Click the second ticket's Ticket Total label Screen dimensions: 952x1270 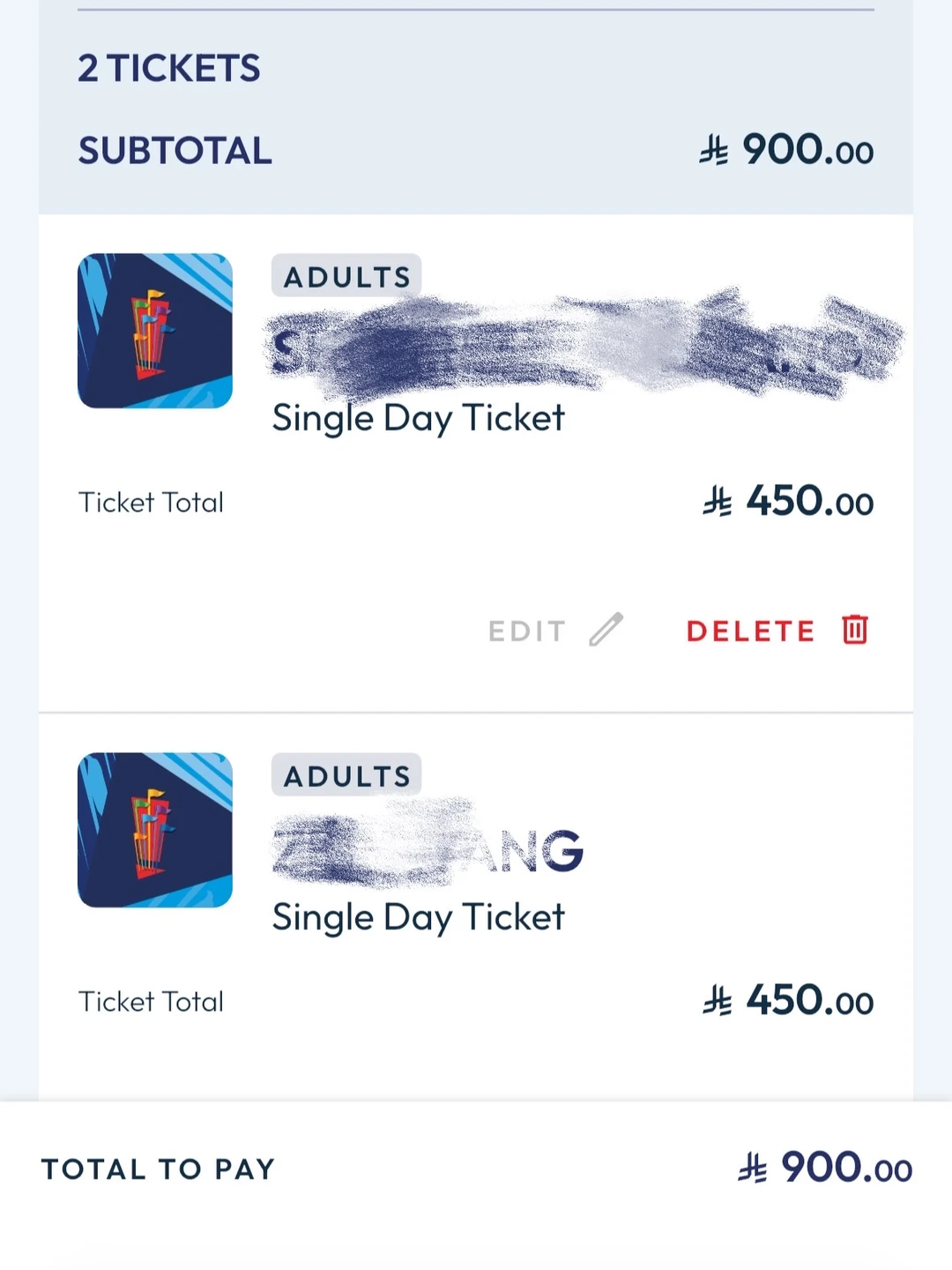click(x=151, y=1002)
